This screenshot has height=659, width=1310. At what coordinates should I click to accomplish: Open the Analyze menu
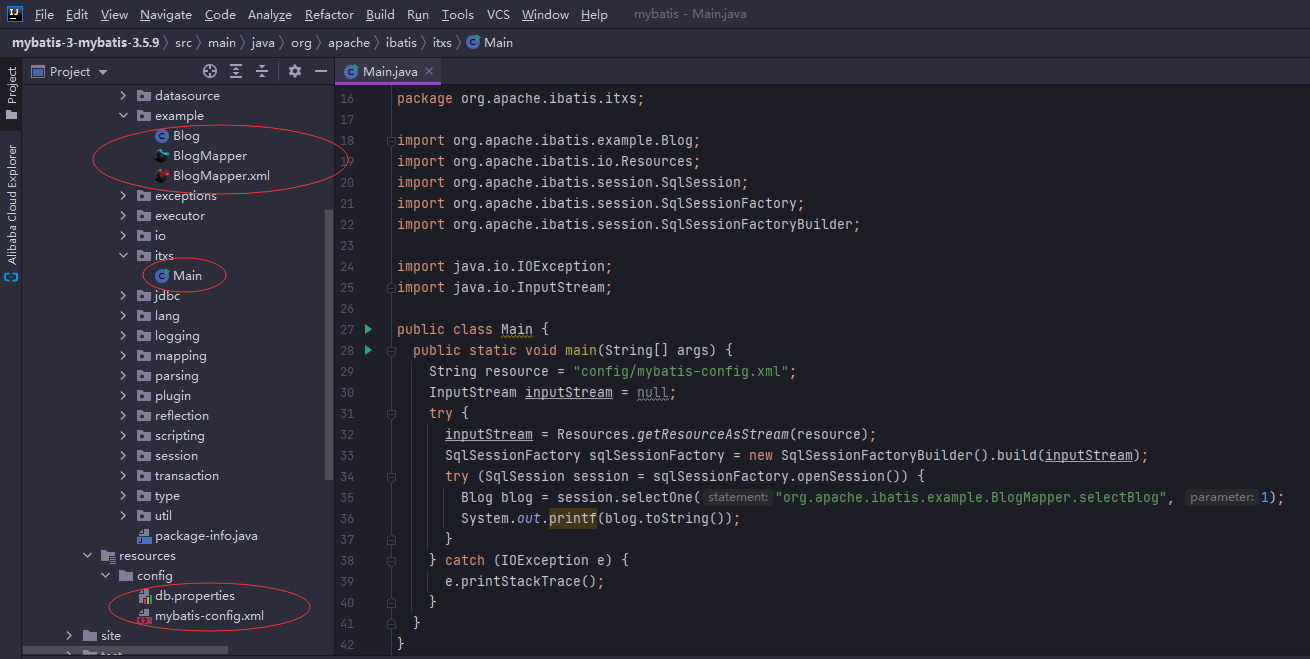pos(270,15)
